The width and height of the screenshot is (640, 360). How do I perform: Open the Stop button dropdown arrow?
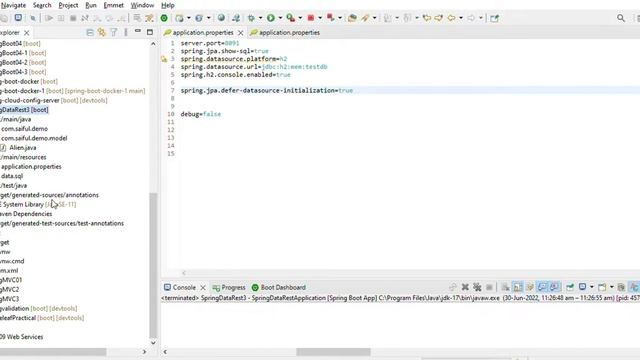320,18
